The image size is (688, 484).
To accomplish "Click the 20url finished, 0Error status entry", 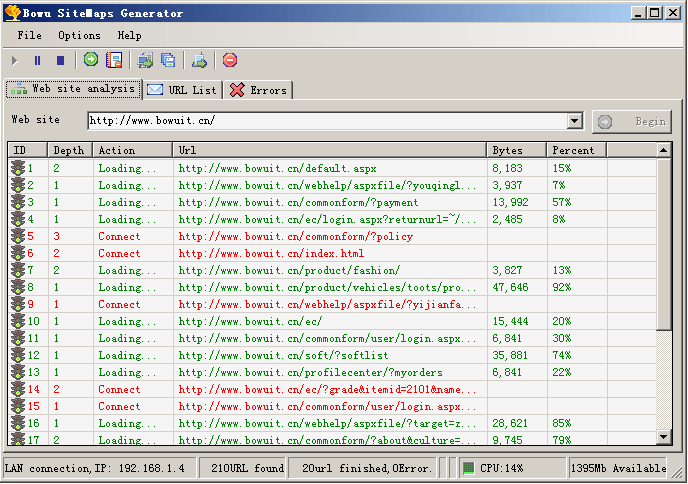I will click(362, 468).
